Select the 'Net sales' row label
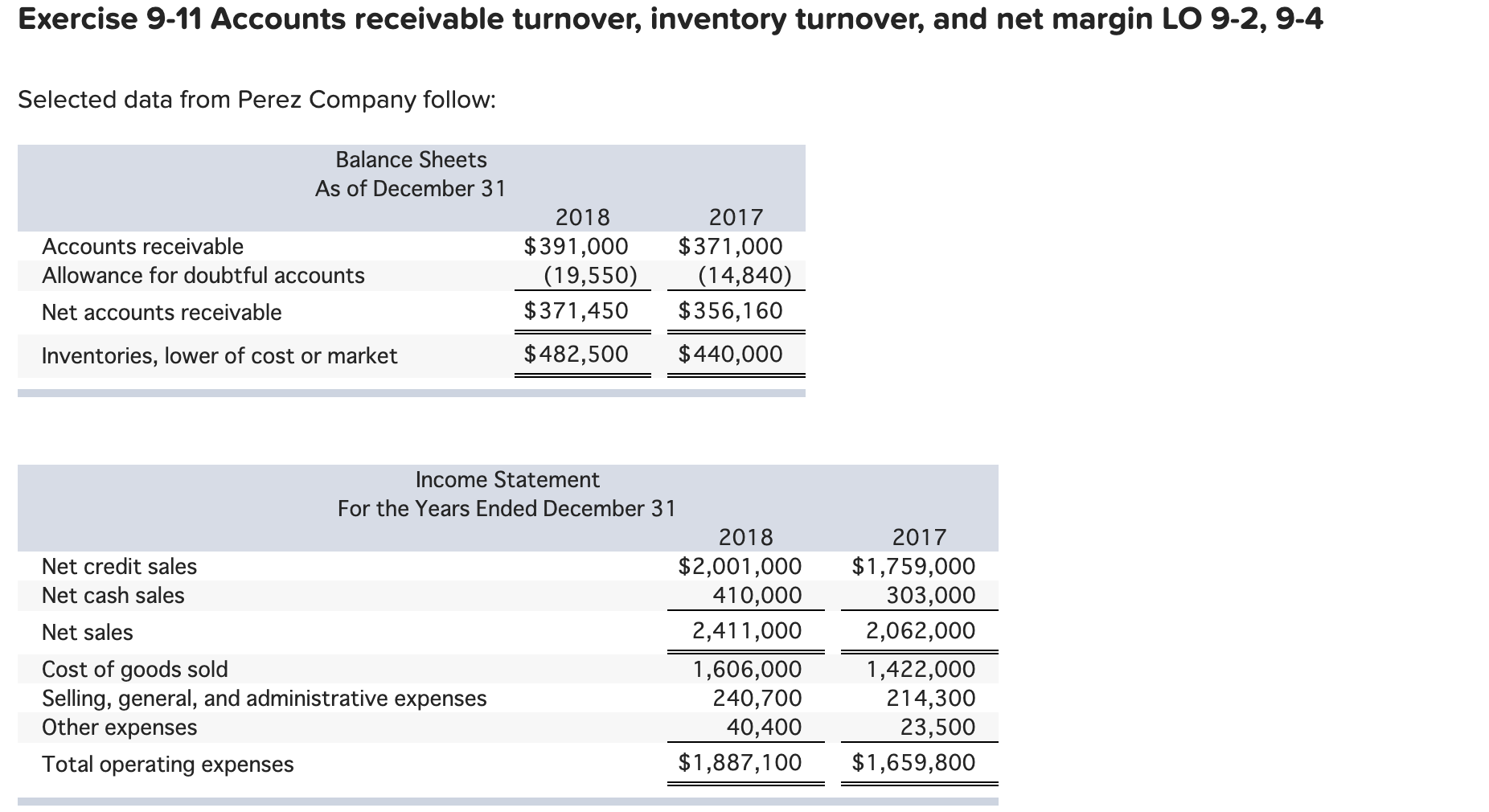This screenshot has height=812, width=1489. (88, 632)
